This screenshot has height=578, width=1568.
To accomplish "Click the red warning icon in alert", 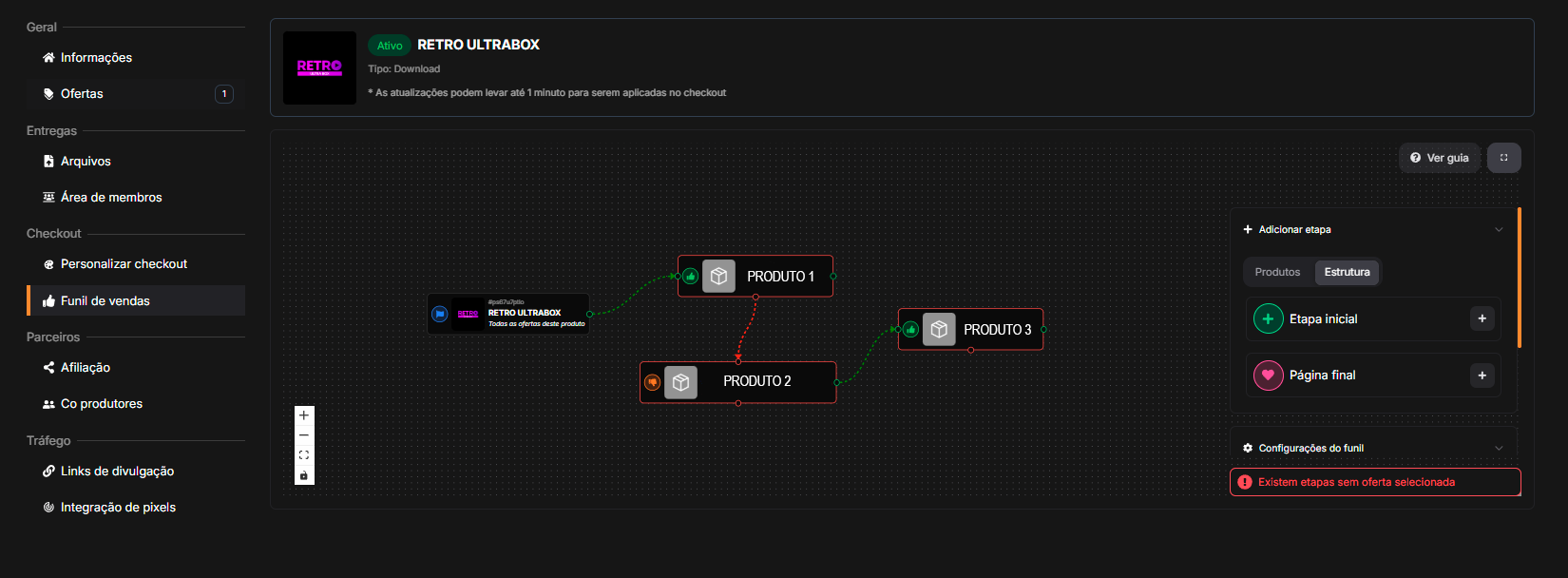I will click(x=1245, y=482).
